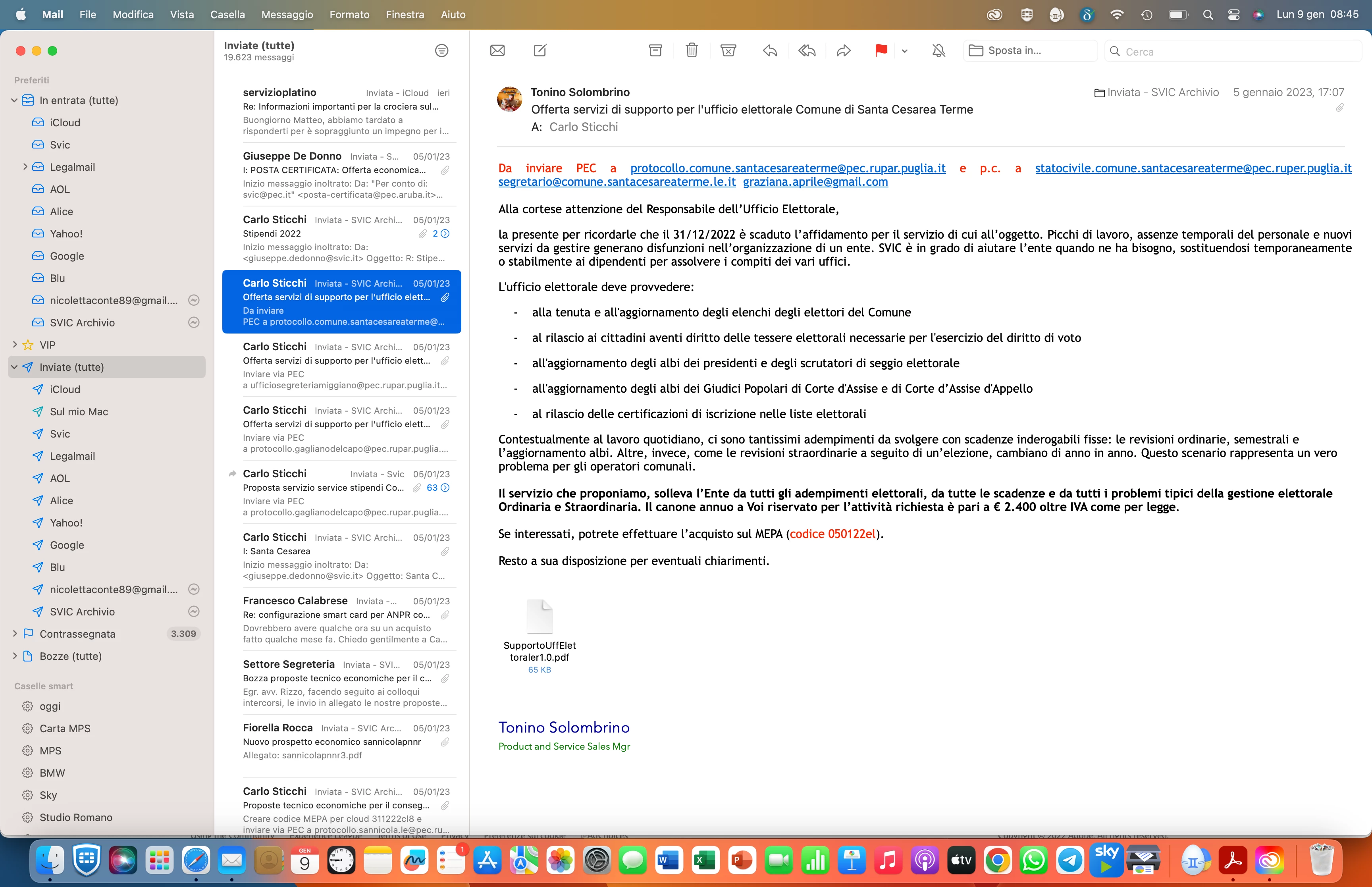Viewport: 1372px width, 887px height.
Task: Flag the message with red flag
Action: tap(881, 51)
